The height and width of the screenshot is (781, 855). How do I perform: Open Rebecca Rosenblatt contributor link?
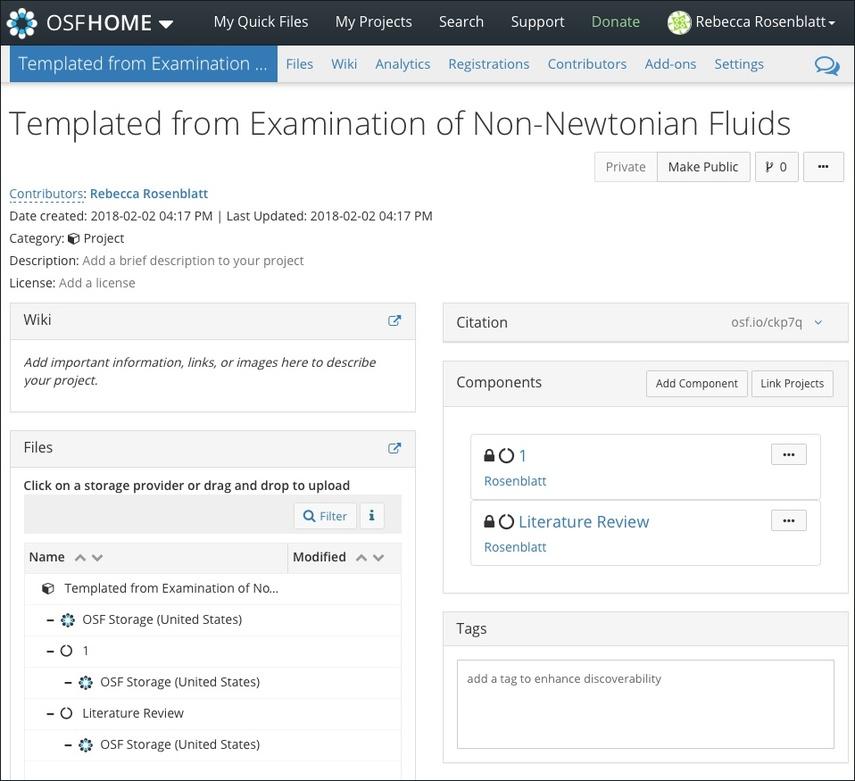pyautogui.click(x=149, y=194)
